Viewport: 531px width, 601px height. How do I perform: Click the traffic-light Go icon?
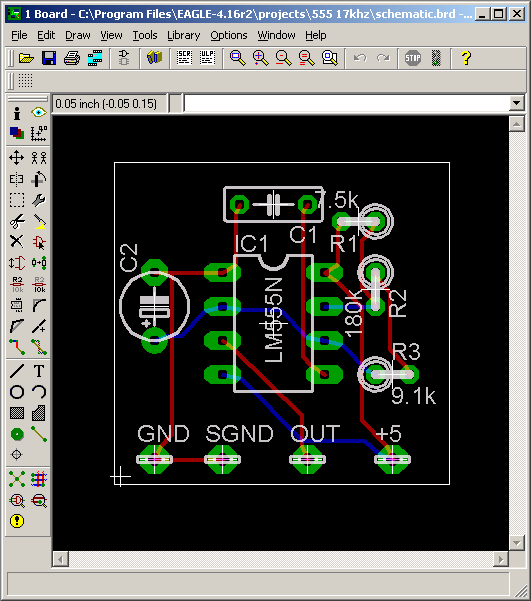pos(436,58)
